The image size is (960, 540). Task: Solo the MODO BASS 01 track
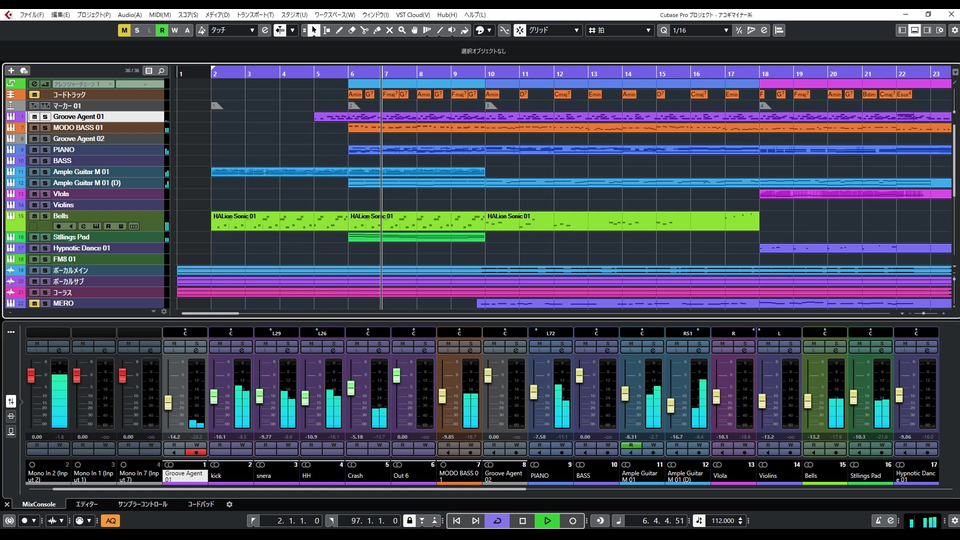coord(44,128)
